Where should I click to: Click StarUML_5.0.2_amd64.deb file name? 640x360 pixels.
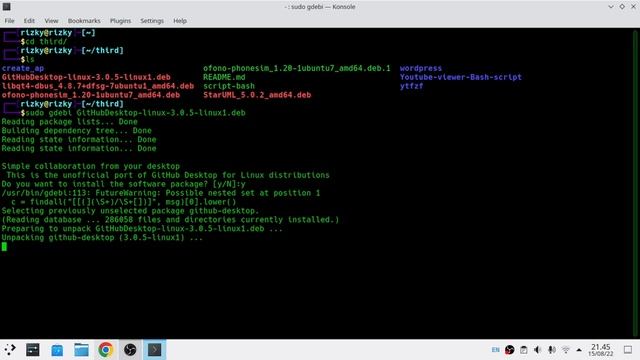(x=257, y=95)
